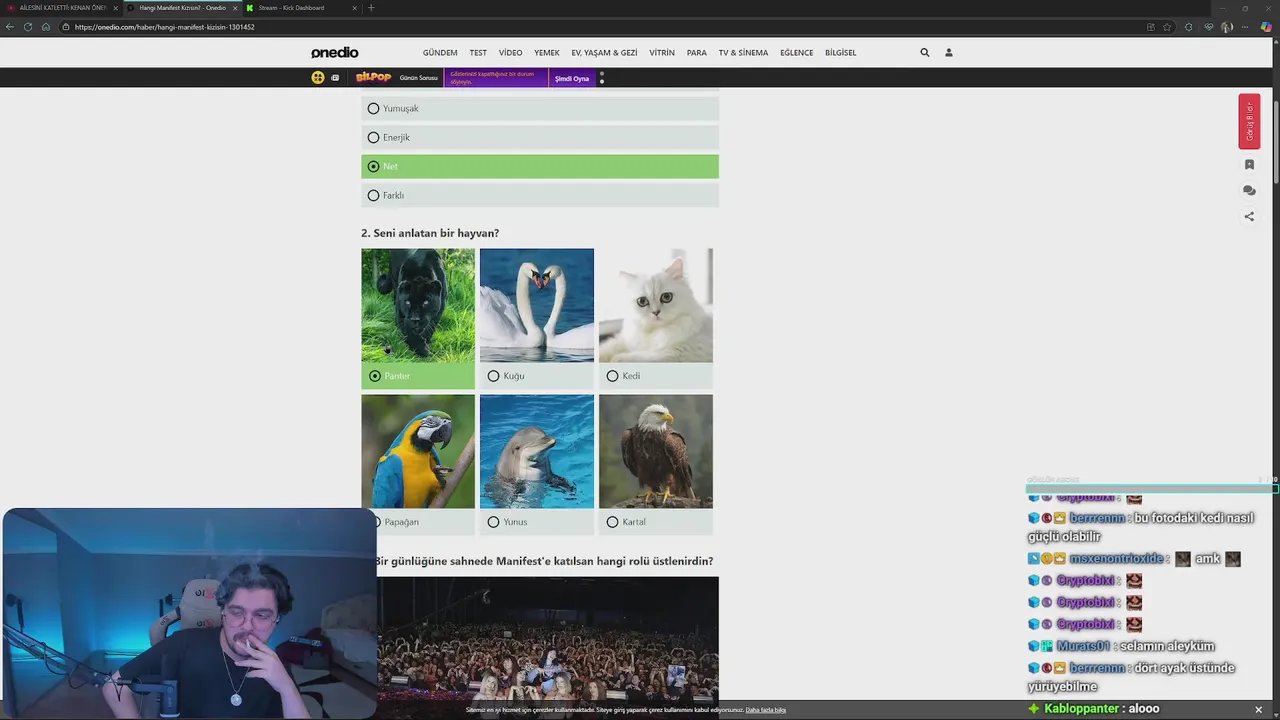Click the Şimdi Oyna button
Image resolution: width=1280 pixels, height=720 pixels.
572,78
